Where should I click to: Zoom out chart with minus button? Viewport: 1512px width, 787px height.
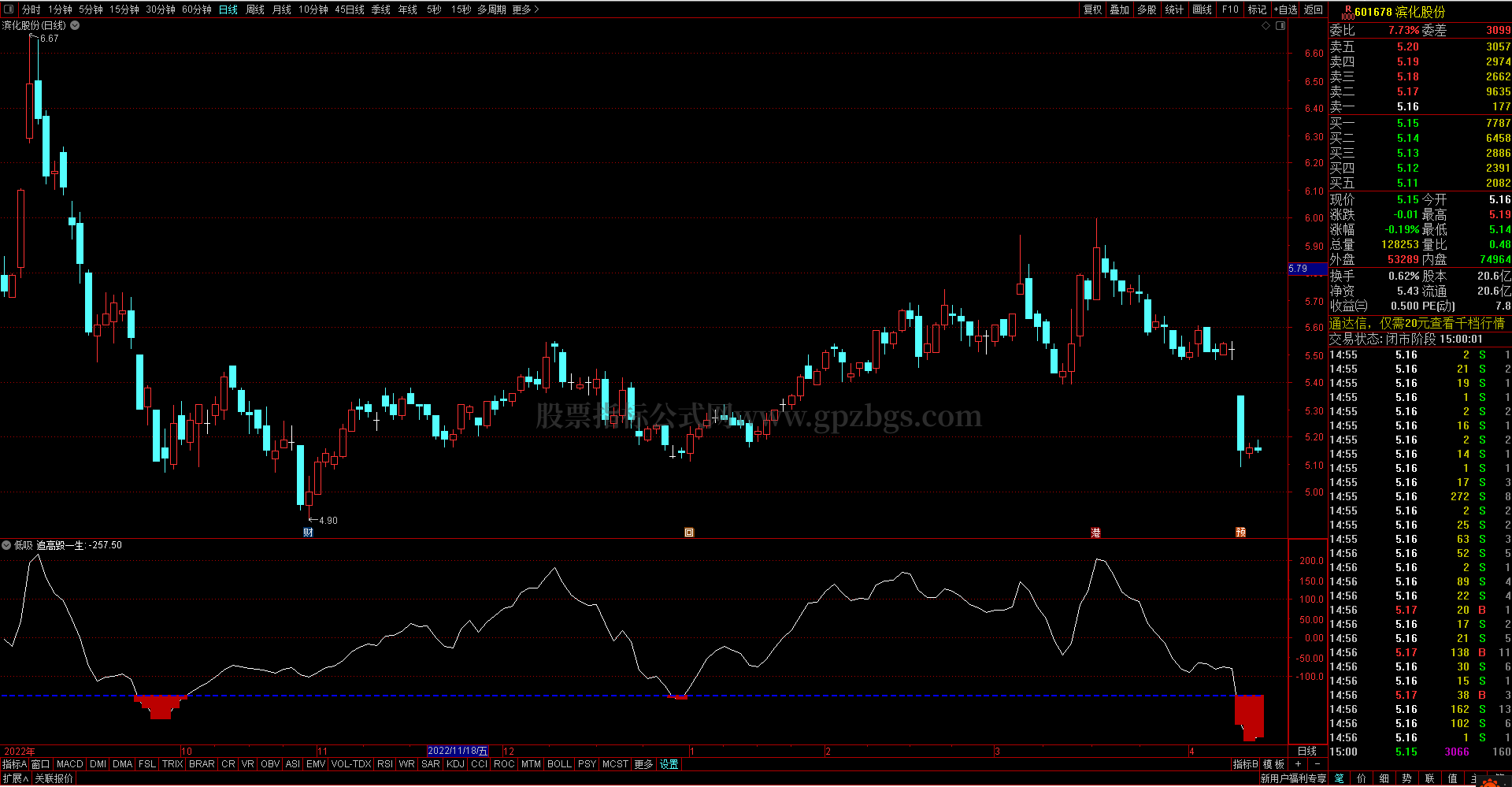(1317, 764)
